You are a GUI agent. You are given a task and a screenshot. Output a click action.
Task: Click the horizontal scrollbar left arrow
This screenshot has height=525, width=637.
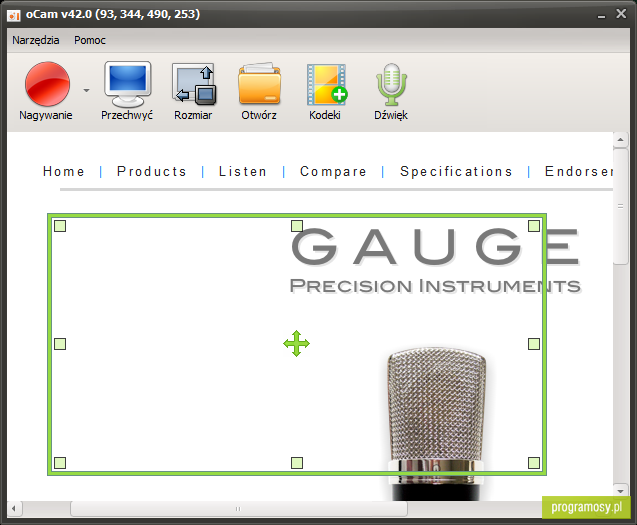click(x=14, y=509)
